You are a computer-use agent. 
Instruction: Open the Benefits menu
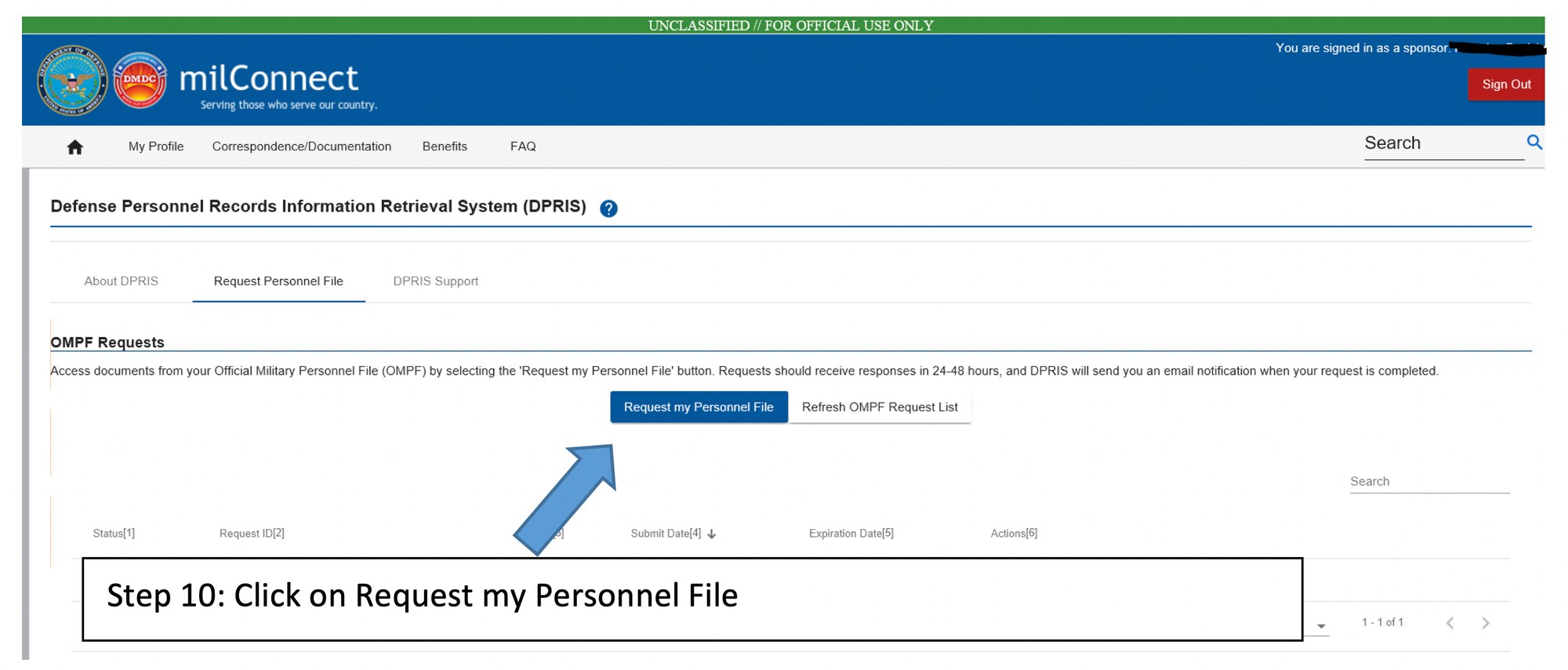pyautogui.click(x=445, y=147)
